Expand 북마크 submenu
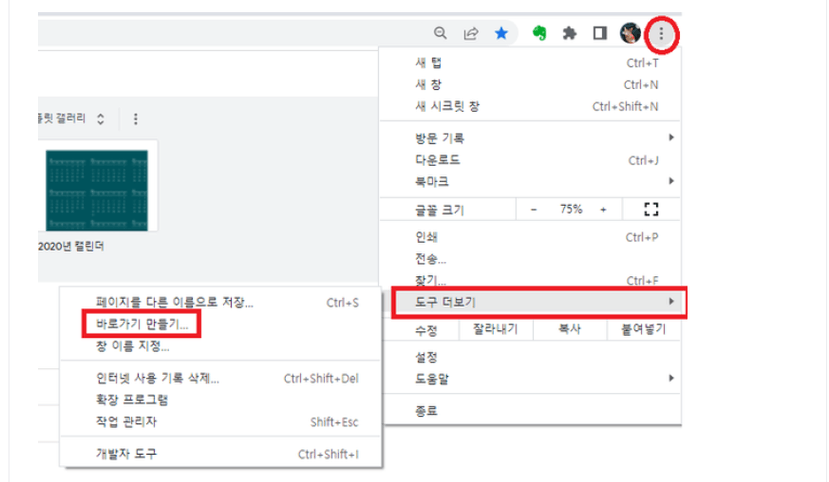 (x=530, y=181)
